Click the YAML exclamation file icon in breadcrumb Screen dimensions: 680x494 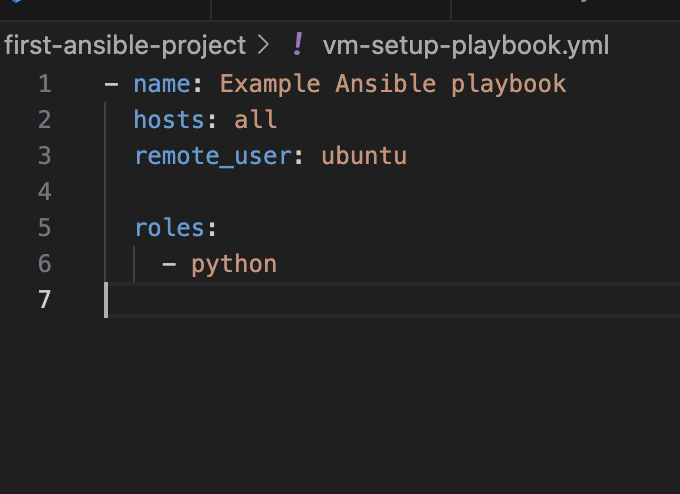tap(298, 45)
